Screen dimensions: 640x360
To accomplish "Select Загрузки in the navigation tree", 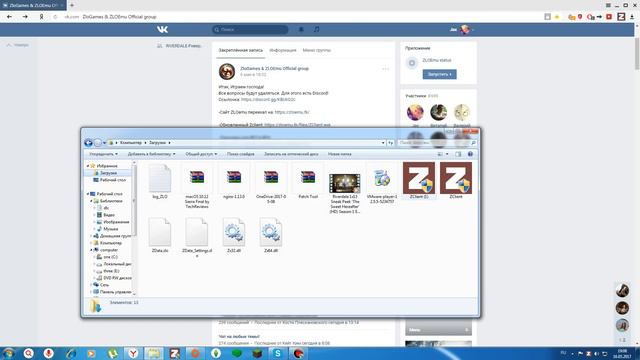I will (109, 173).
